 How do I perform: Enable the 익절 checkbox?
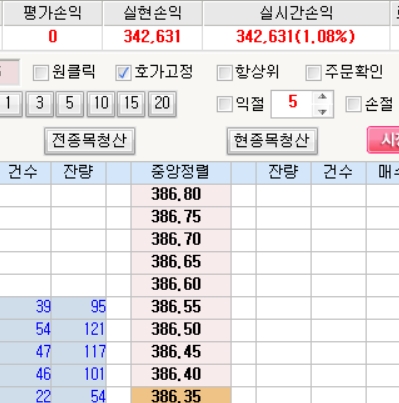[x=225, y=104]
